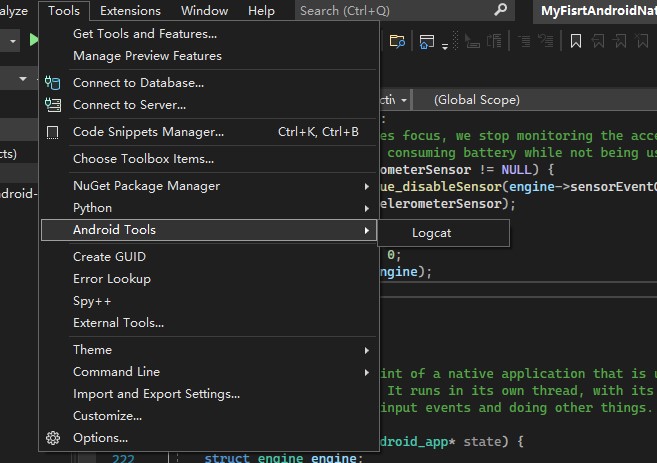
Task: Select Get Tools and Features
Action: tap(209, 34)
